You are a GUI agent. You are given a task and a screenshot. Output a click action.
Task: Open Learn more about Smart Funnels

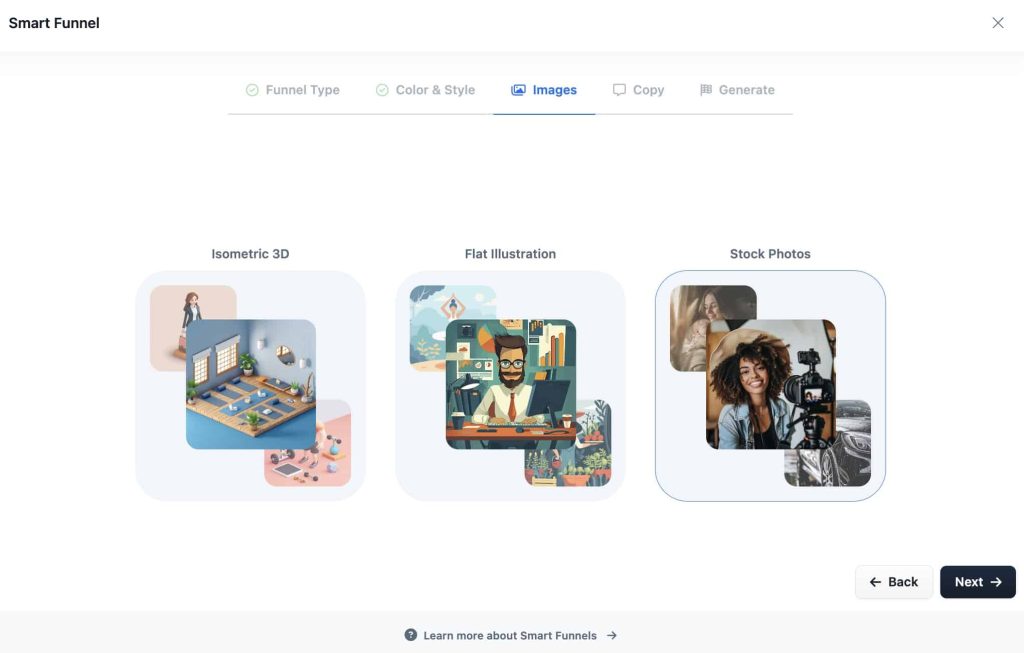click(510, 634)
